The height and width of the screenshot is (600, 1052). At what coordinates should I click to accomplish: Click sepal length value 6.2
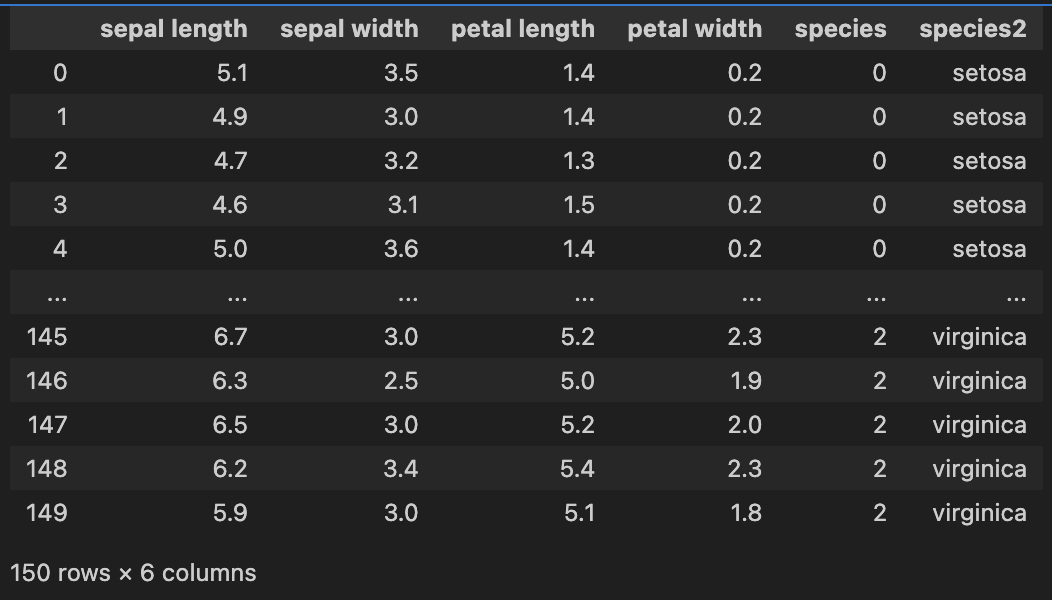pyautogui.click(x=230, y=469)
